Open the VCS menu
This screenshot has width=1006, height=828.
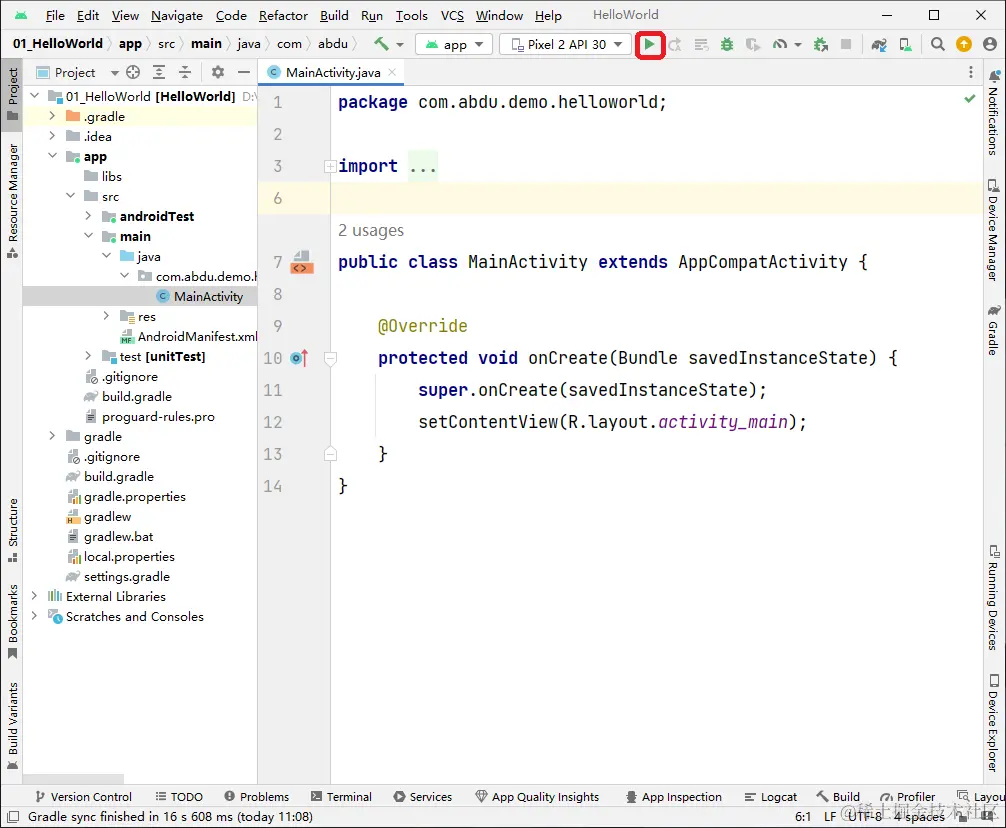452,15
